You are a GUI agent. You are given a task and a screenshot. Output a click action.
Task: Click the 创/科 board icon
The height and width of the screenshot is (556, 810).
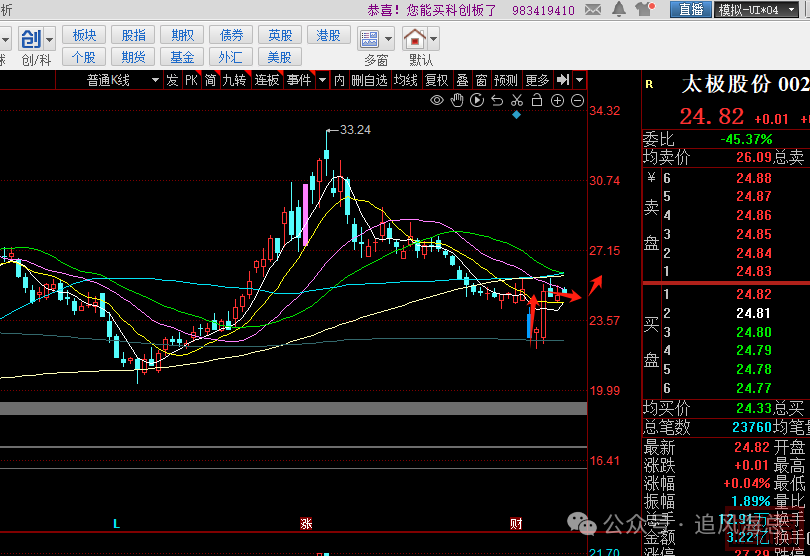click(31, 39)
